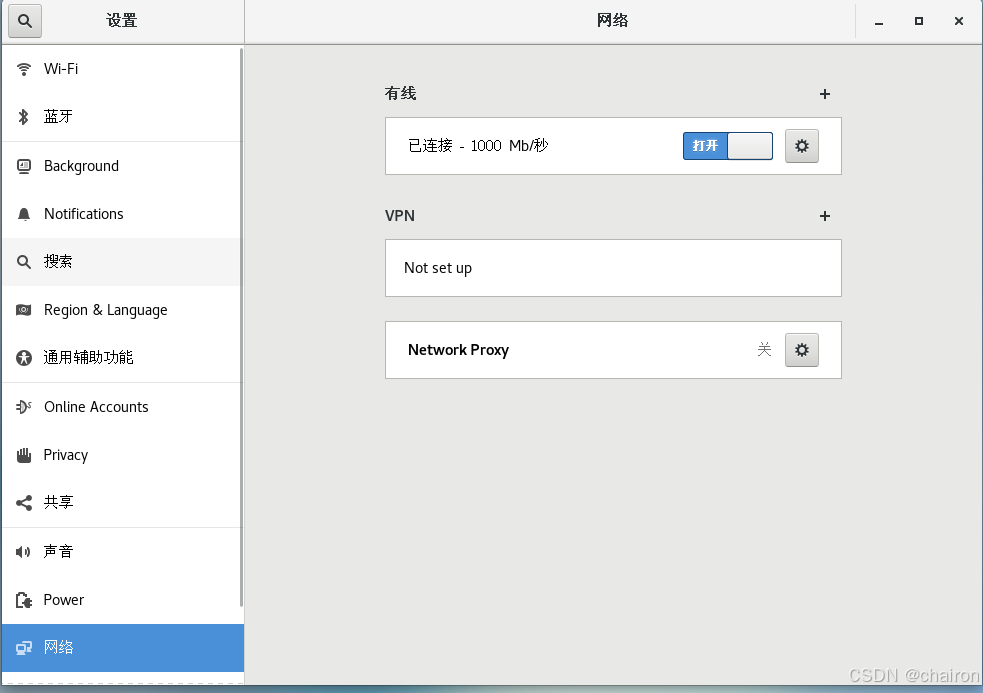Image resolution: width=983 pixels, height=693 pixels.
Task: Click the Region & Language flag icon
Action: tap(24, 310)
